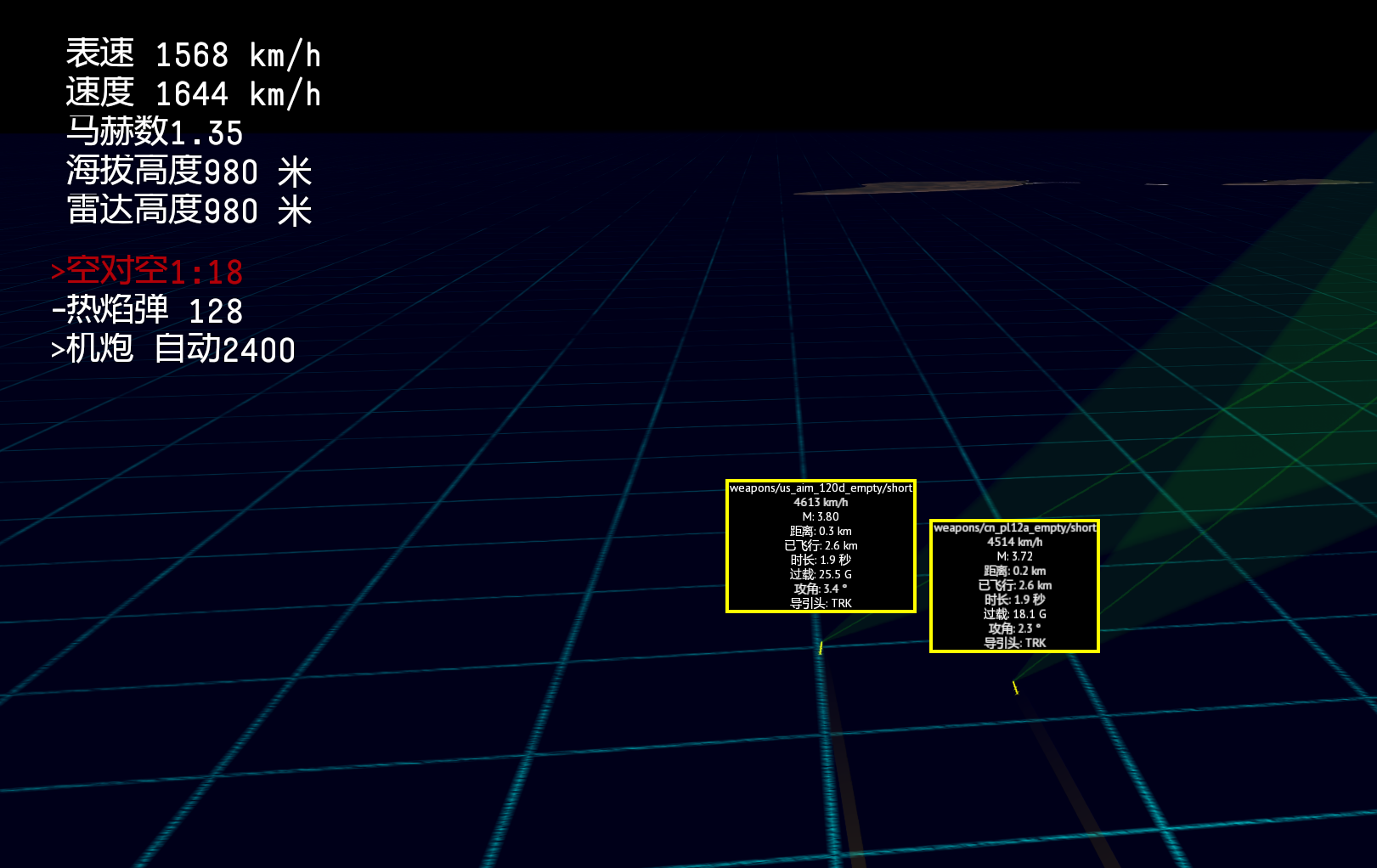The height and width of the screenshot is (868, 1377).
Task: Click the weapons/cn_pl12a_empty/short title label
Action: point(1014,528)
